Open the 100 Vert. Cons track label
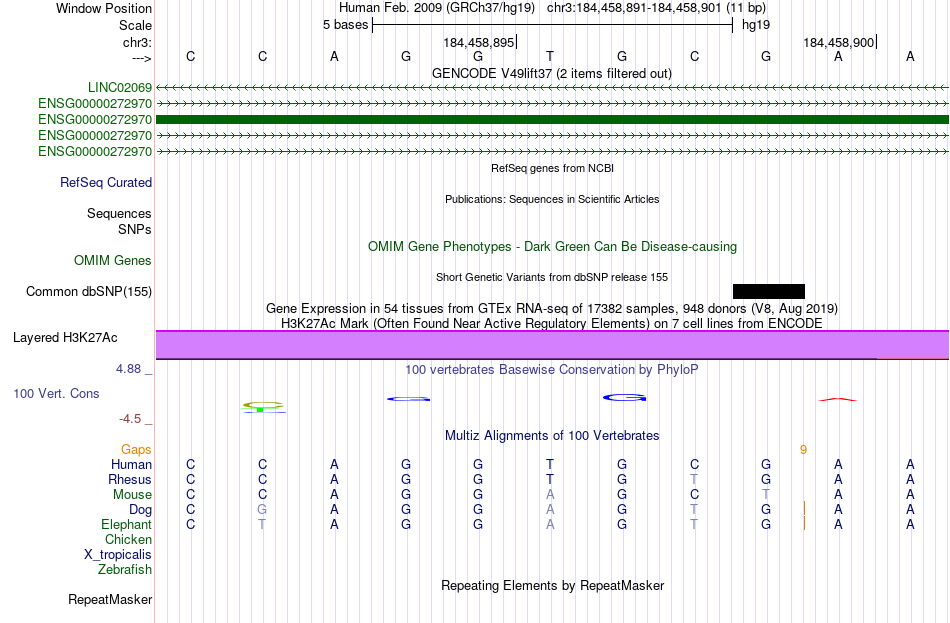This screenshot has width=950, height=623. point(56,394)
